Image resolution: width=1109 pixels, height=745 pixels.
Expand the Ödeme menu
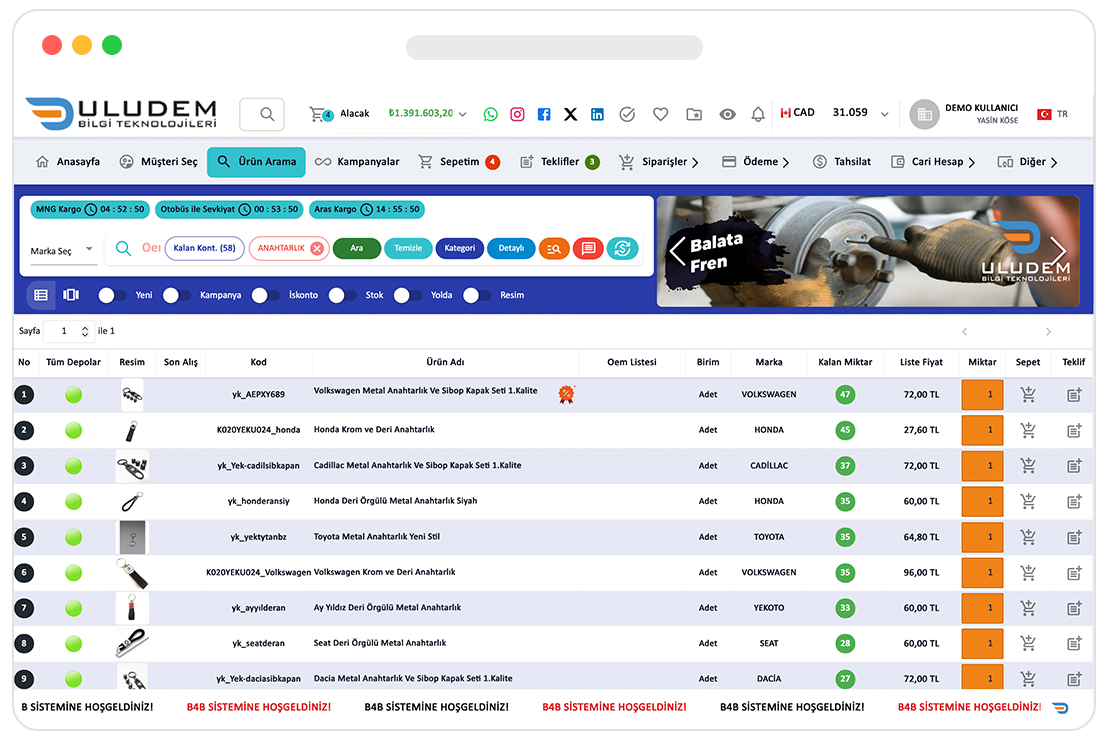[x=755, y=162]
